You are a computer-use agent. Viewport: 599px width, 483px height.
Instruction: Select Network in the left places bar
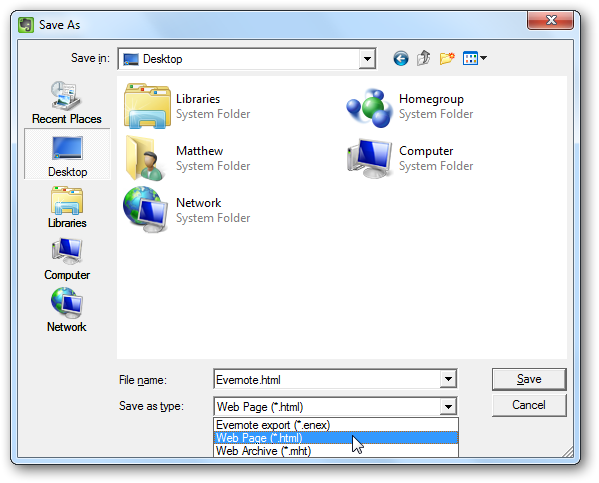click(x=67, y=310)
